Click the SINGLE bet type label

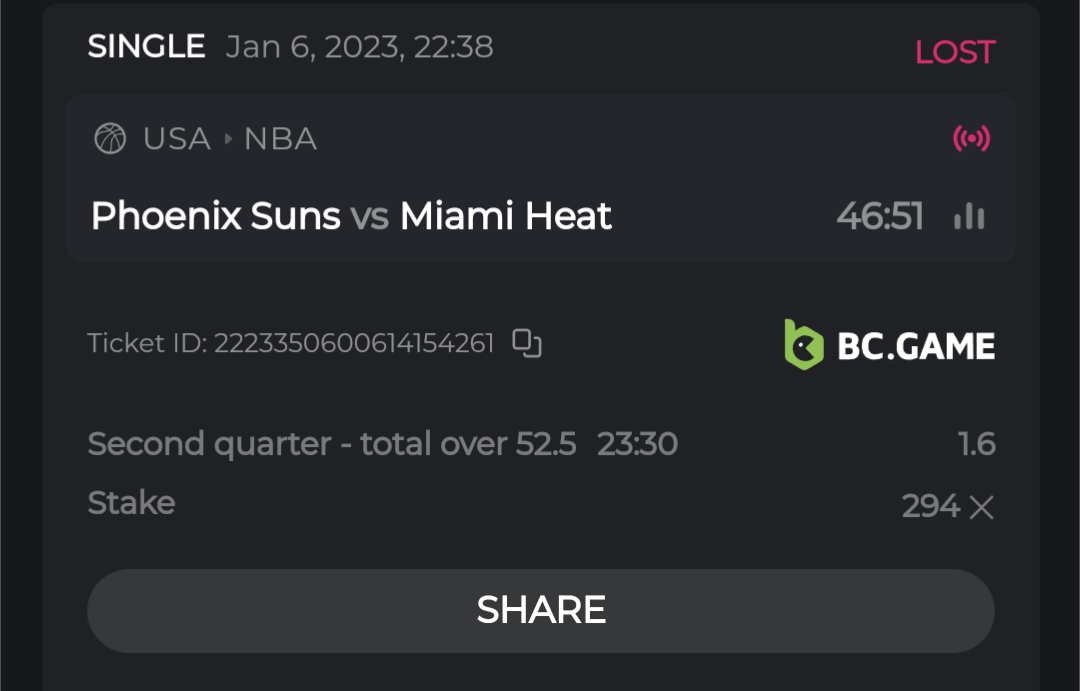click(146, 47)
